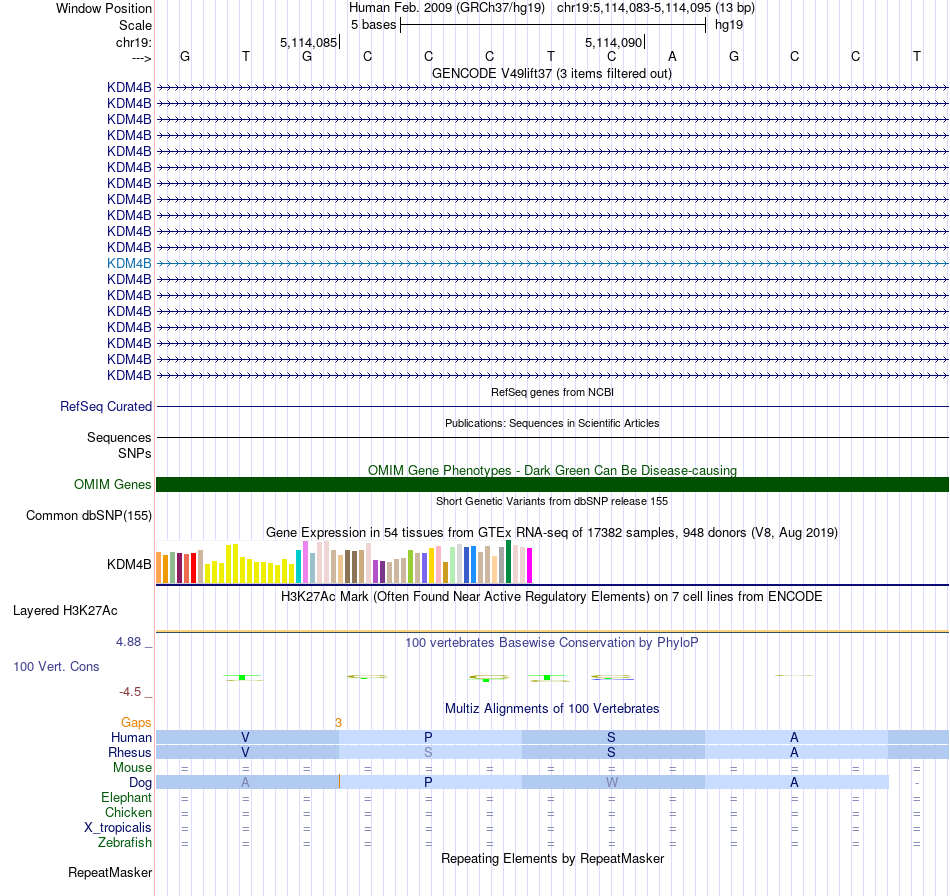
Task: Select the Chicken species row label
Action: click(x=128, y=812)
